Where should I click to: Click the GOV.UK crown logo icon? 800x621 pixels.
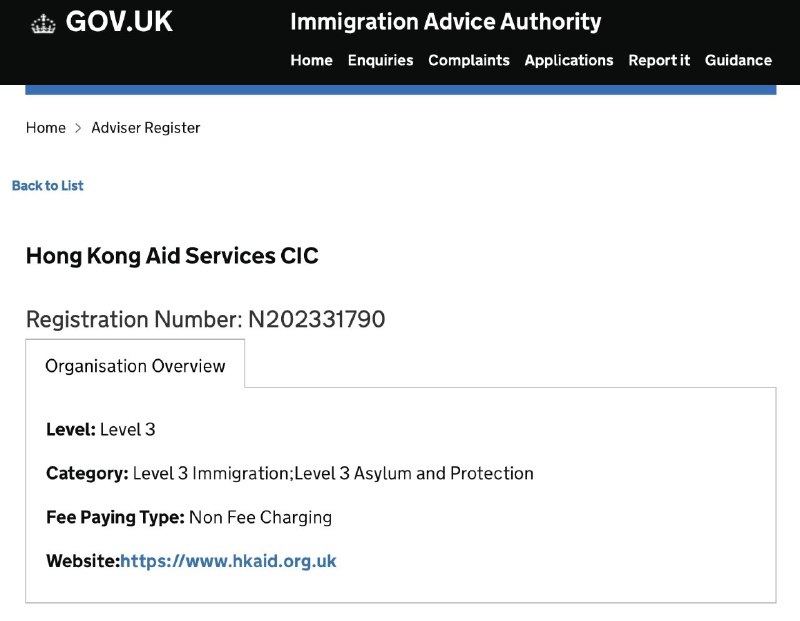[43, 23]
